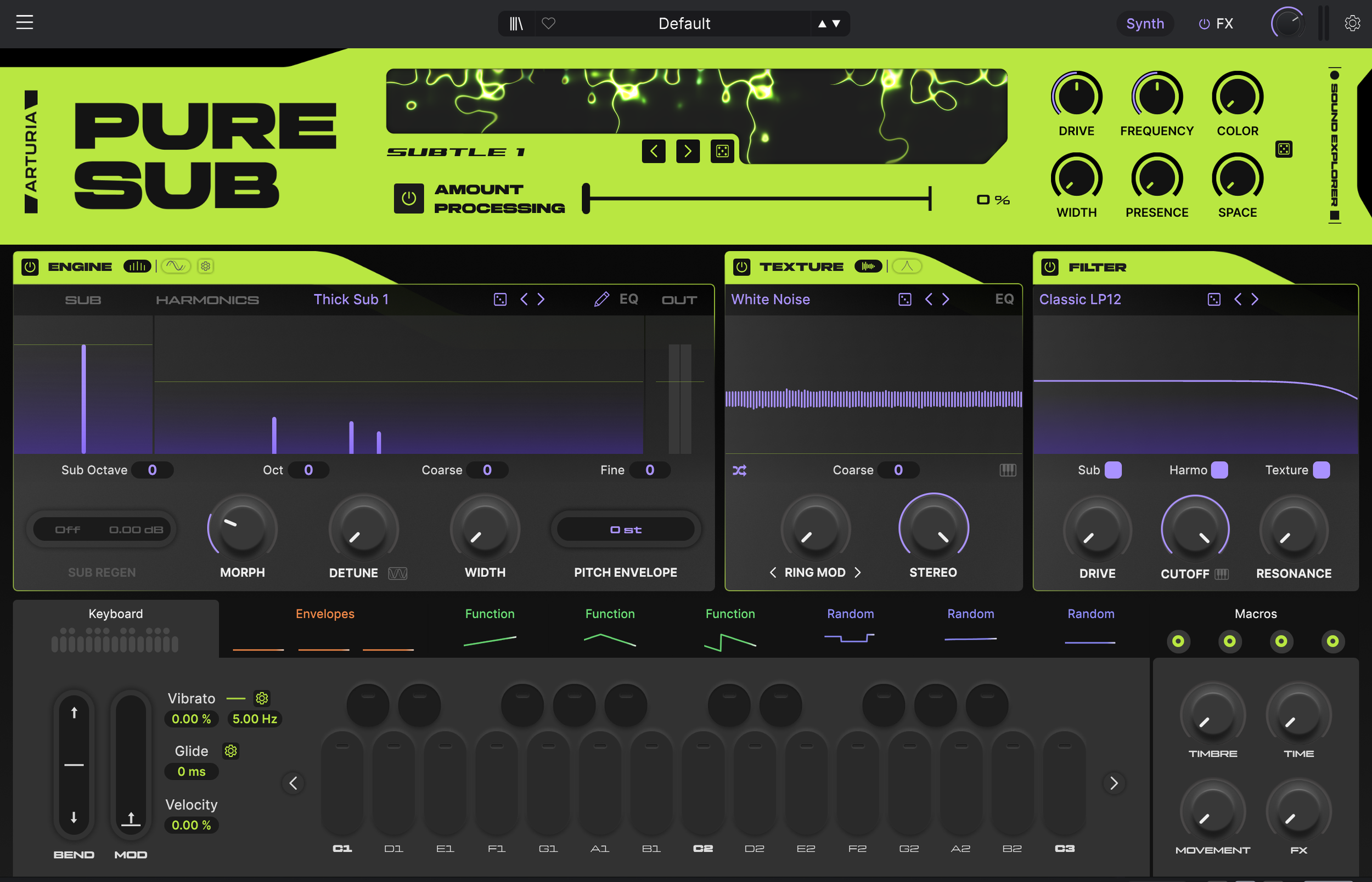Viewport: 1372px width, 882px height.
Task: Open the Envelopes tab
Action: coord(325,628)
